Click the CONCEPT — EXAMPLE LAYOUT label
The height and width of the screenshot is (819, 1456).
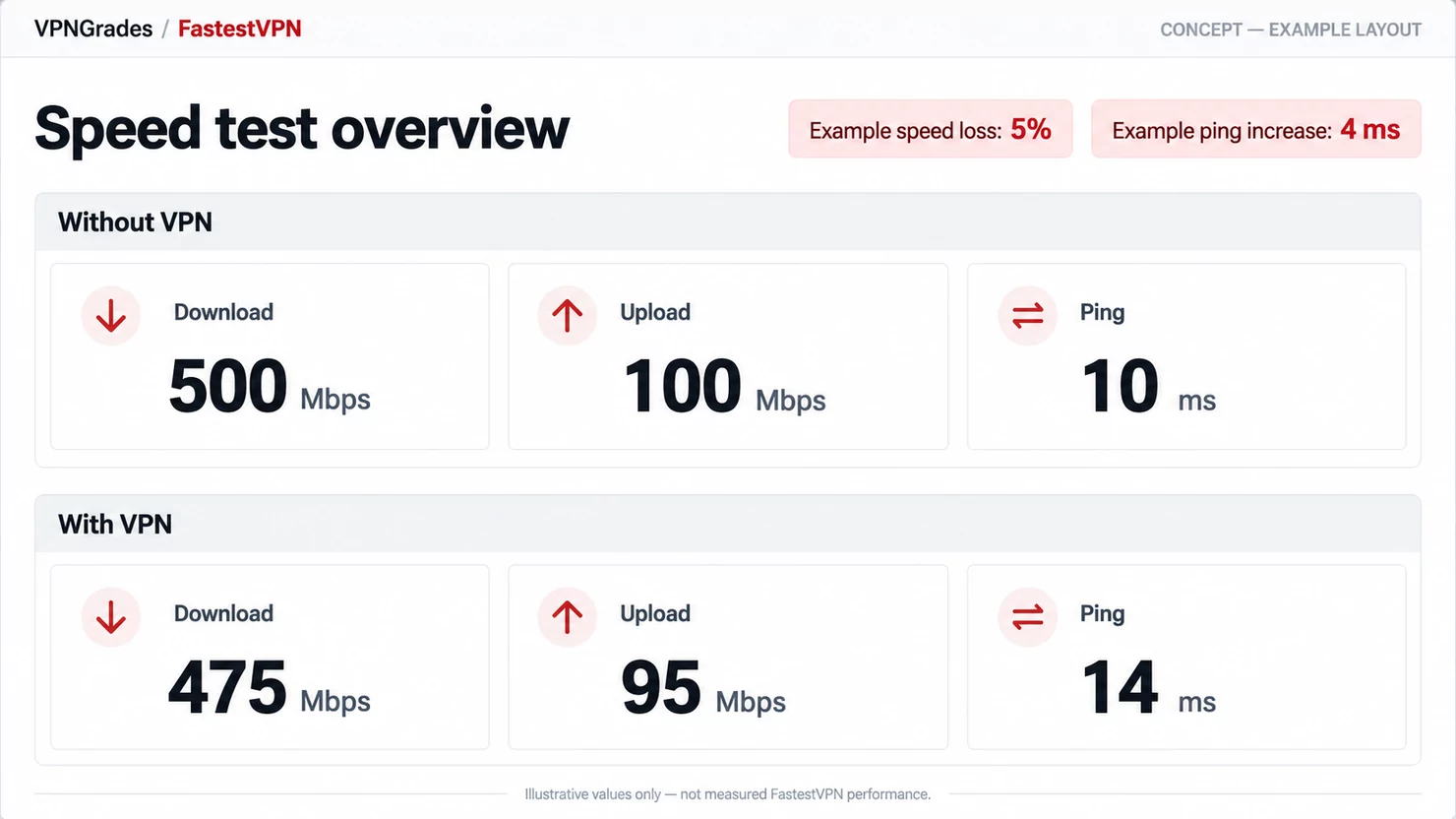coord(1291,30)
